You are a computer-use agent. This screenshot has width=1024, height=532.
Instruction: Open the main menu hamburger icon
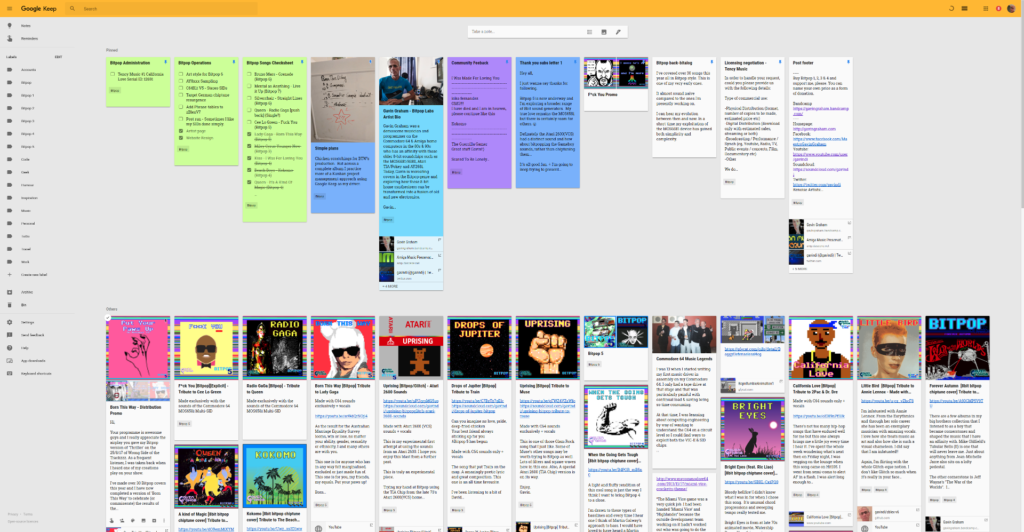click(x=9, y=8)
